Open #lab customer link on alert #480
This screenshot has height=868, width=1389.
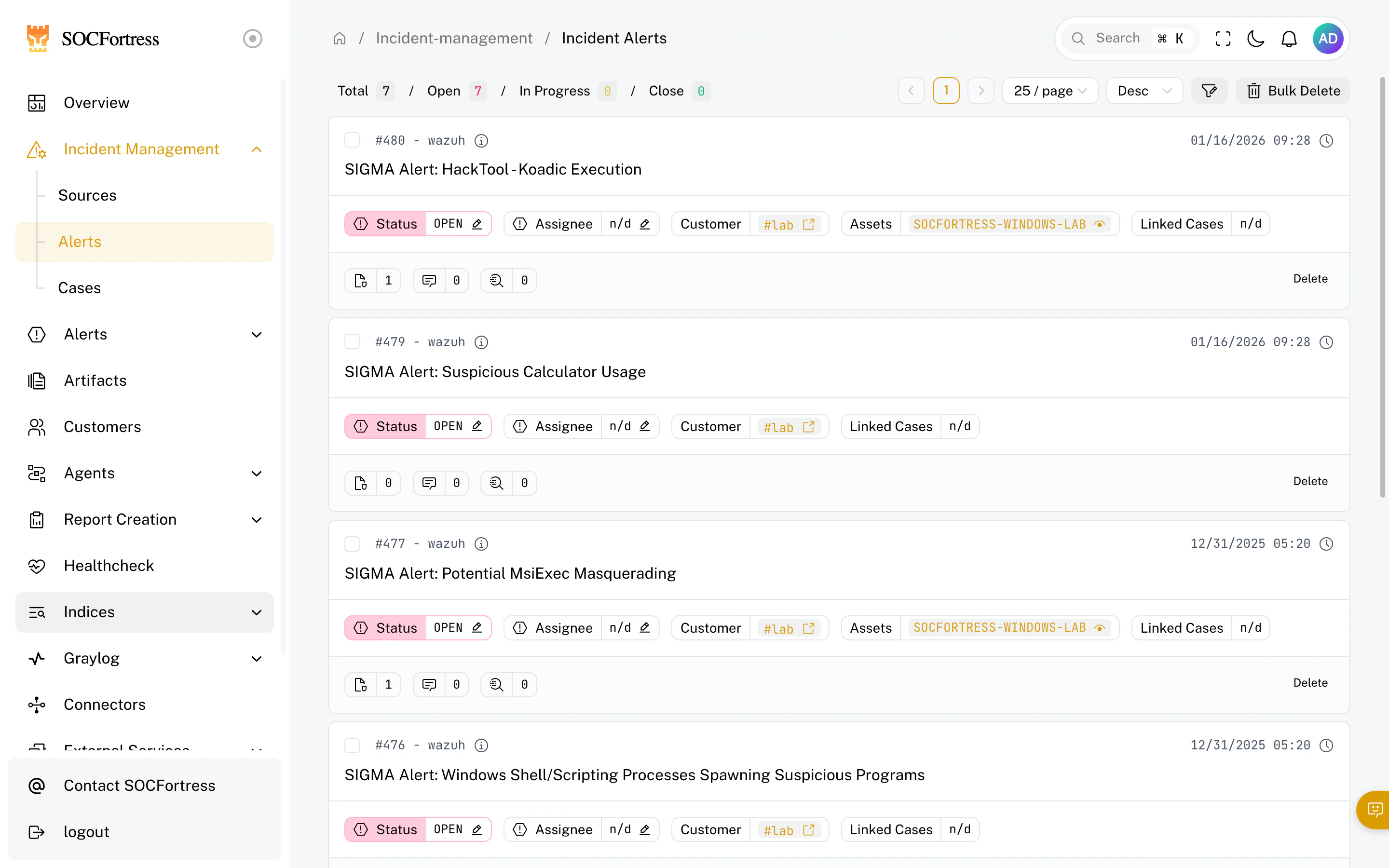coord(789,224)
